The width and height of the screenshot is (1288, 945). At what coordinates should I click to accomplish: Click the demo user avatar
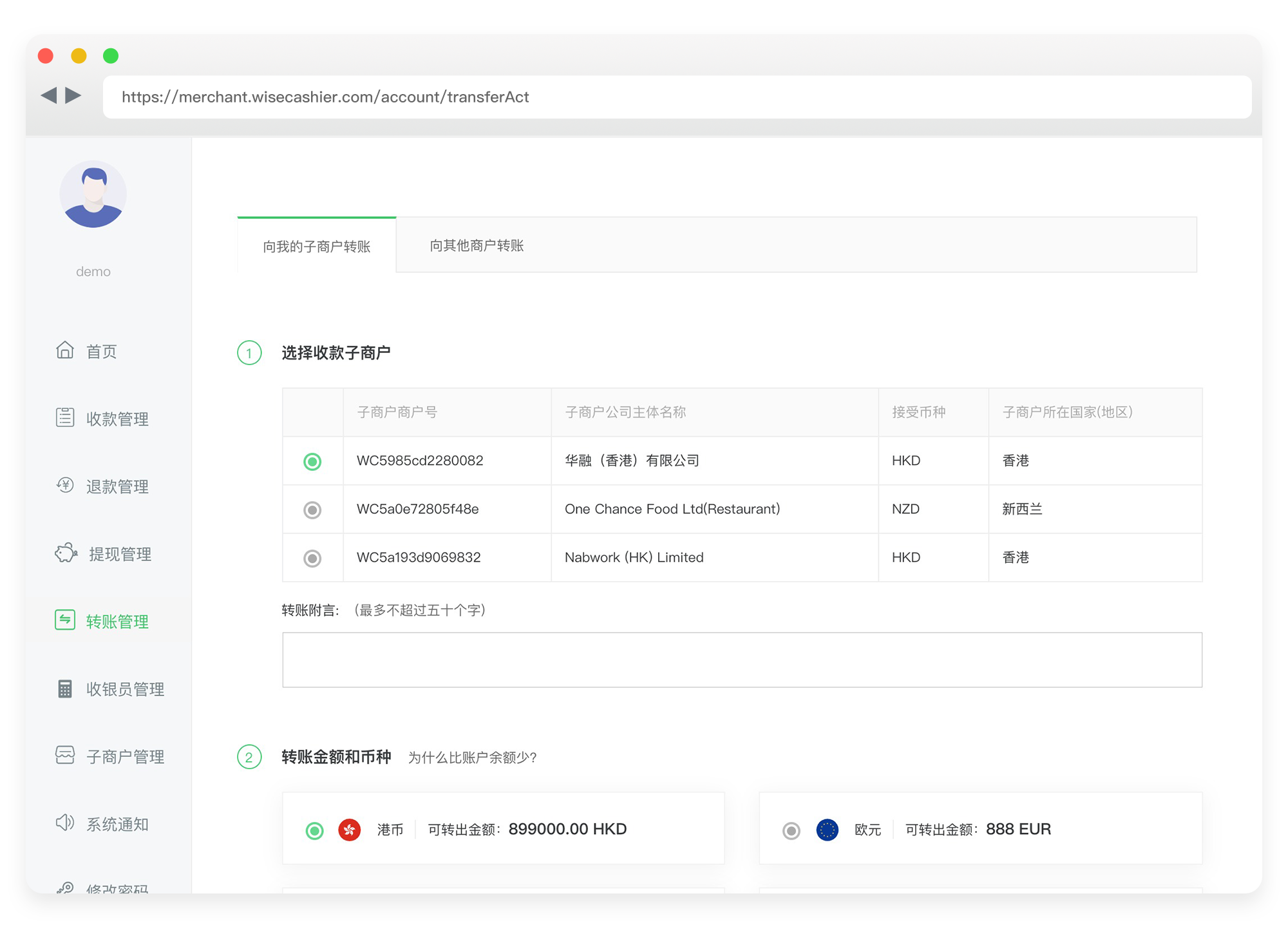tap(93, 194)
